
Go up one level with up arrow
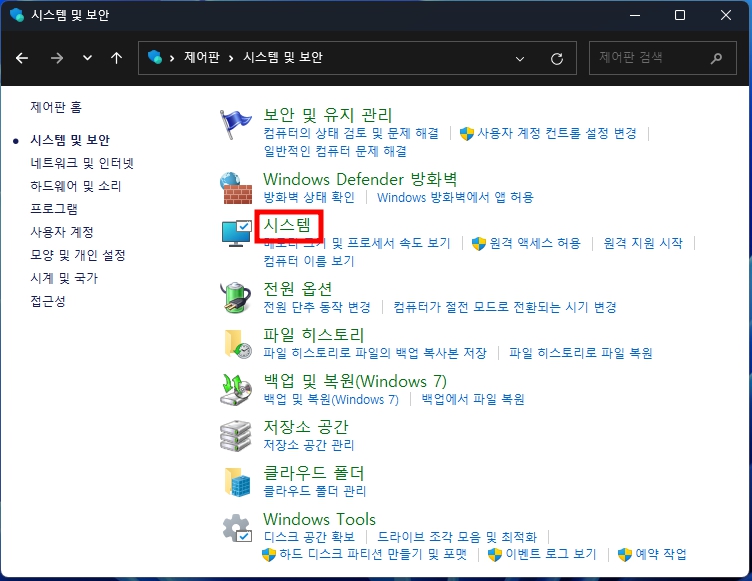(x=116, y=58)
